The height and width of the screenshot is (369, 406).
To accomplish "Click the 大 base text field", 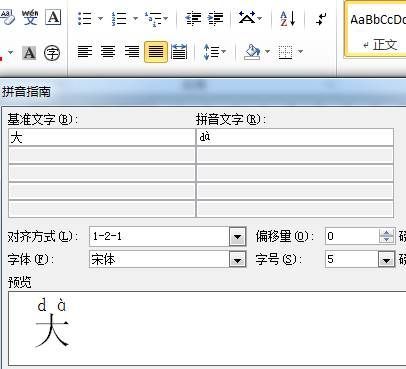I will (102, 137).
